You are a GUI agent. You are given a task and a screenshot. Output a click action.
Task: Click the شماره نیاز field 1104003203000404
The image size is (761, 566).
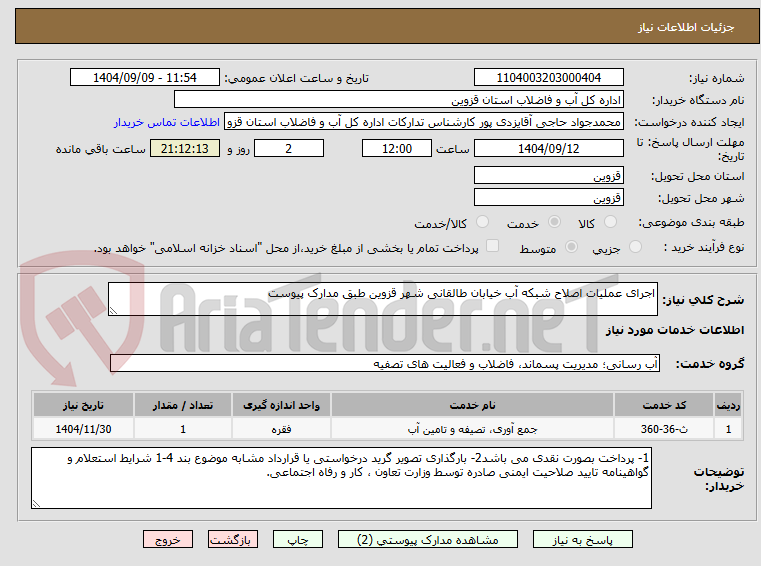coord(548,77)
